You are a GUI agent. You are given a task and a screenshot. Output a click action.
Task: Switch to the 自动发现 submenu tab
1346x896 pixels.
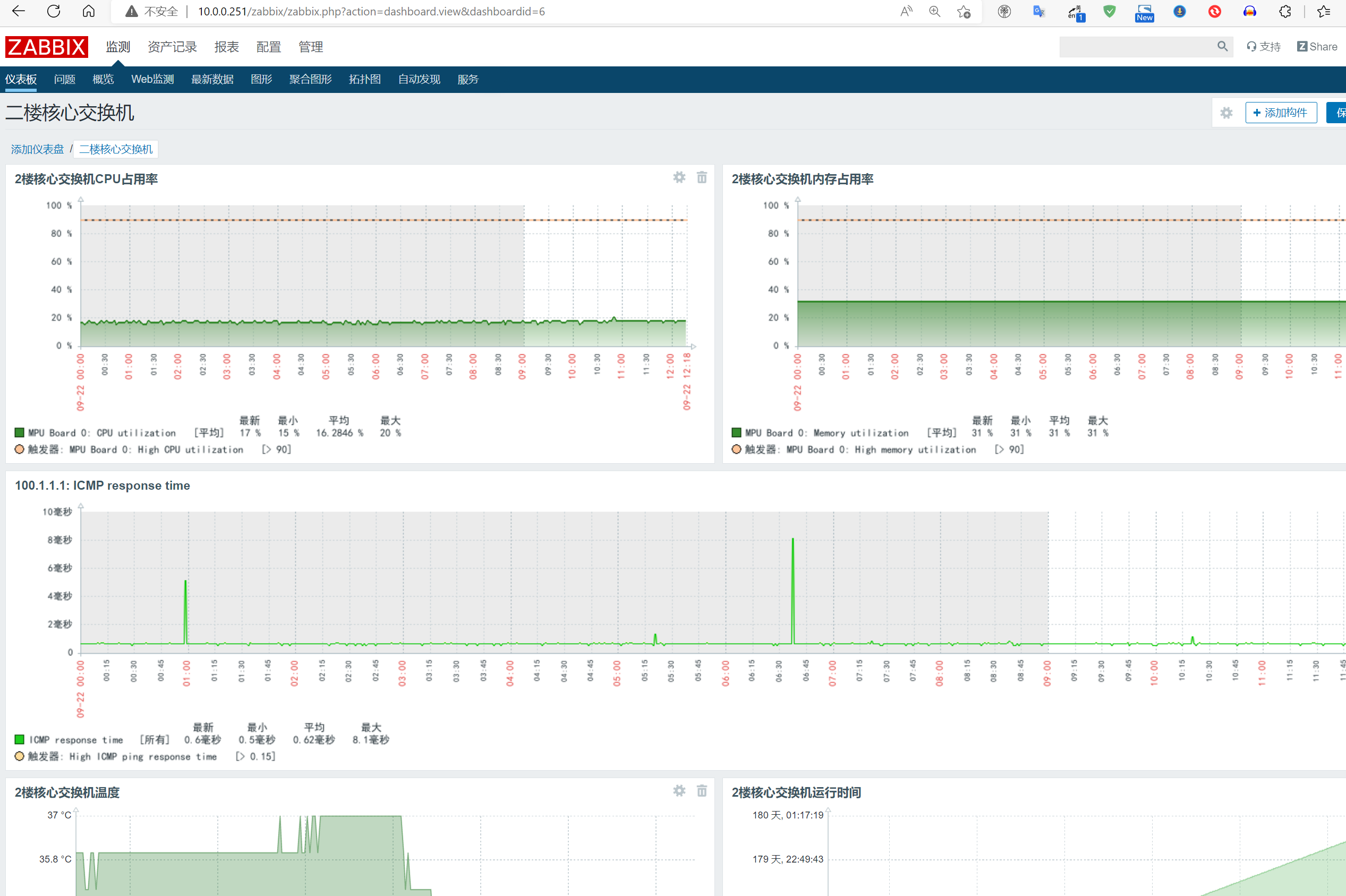[x=419, y=80]
